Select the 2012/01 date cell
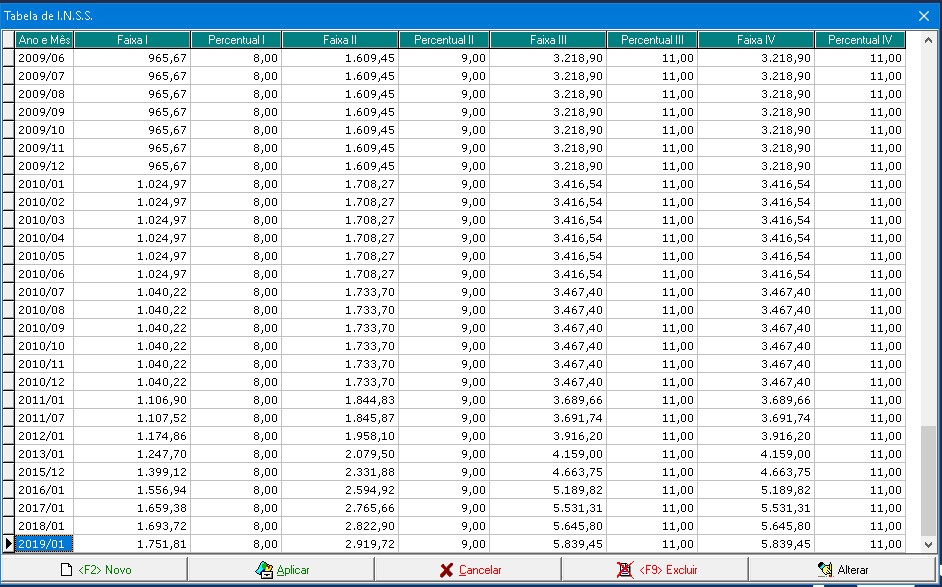Viewport: 942px width, 587px height. (44, 436)
